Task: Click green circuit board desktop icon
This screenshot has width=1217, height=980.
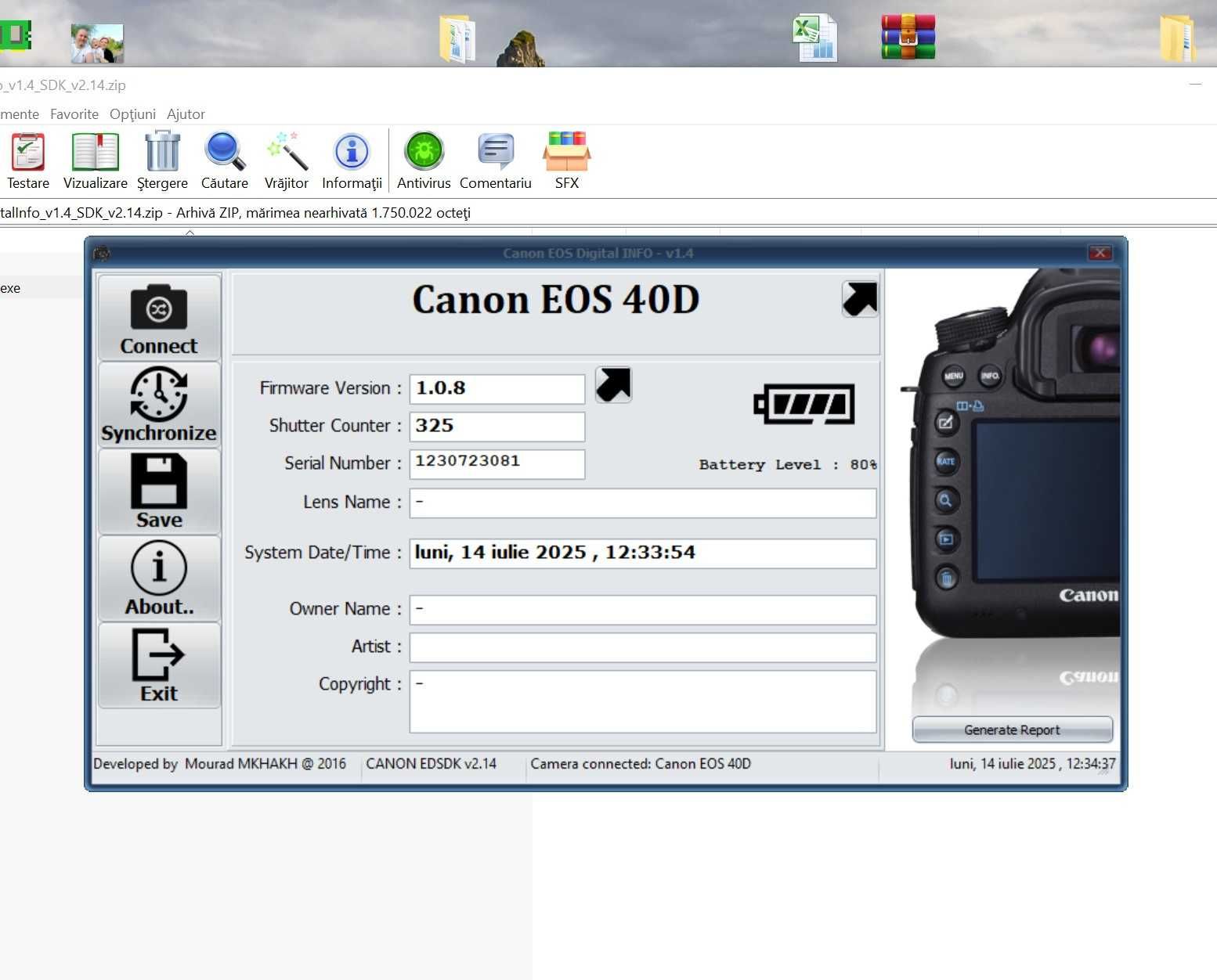Action: pos(15,35)
